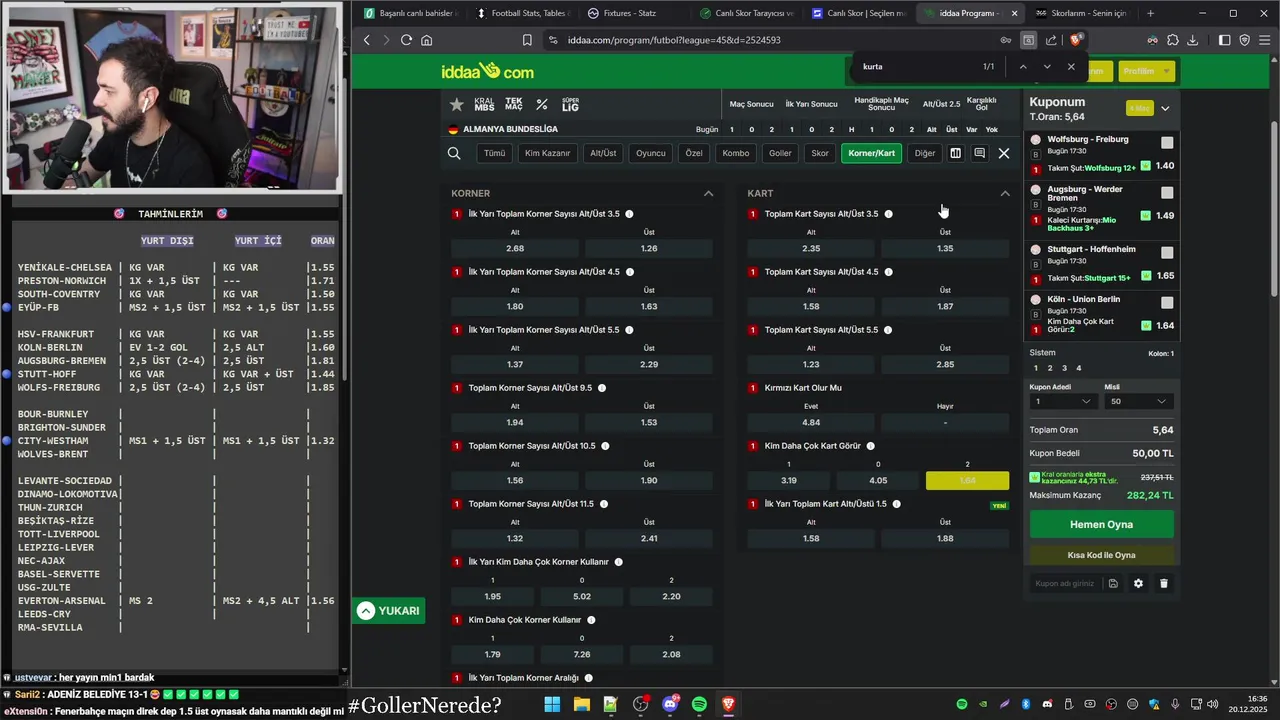
Task: Toggle checkbox for Köln - Union Berlin coupon row
Action: (x=1167, y=303)
